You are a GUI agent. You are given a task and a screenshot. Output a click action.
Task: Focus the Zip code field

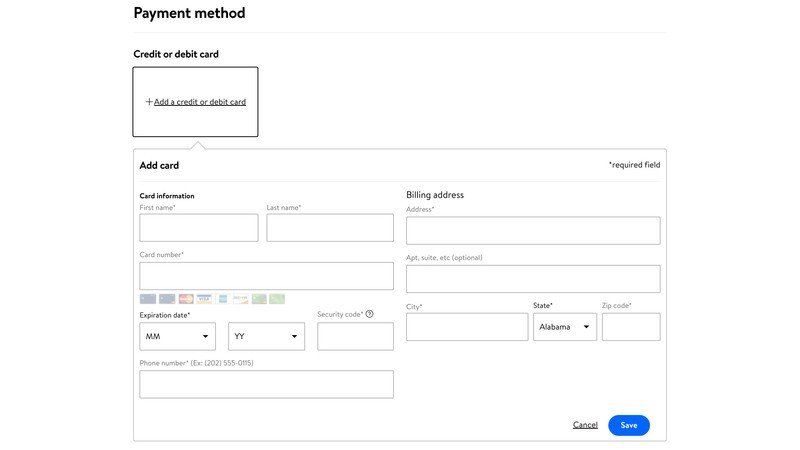pos(631,327)
